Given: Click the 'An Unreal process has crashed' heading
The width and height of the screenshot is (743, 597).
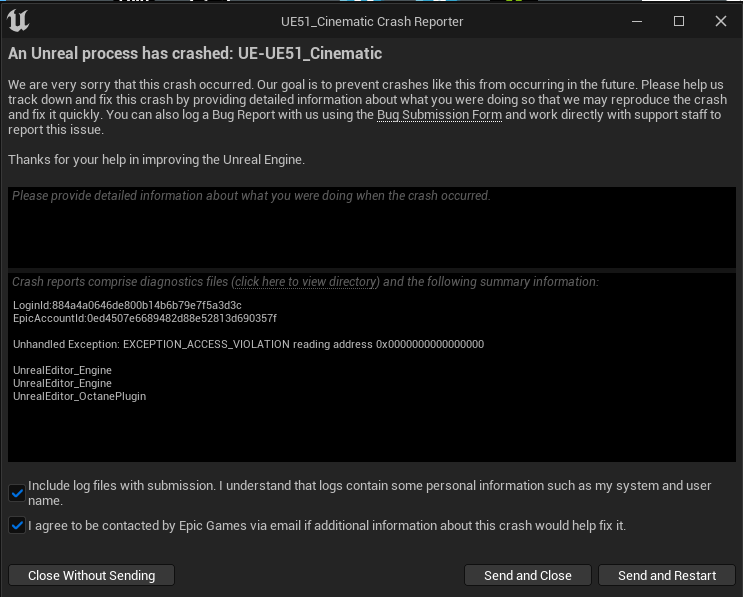Looking at the screenshot, I should point(195,53).
